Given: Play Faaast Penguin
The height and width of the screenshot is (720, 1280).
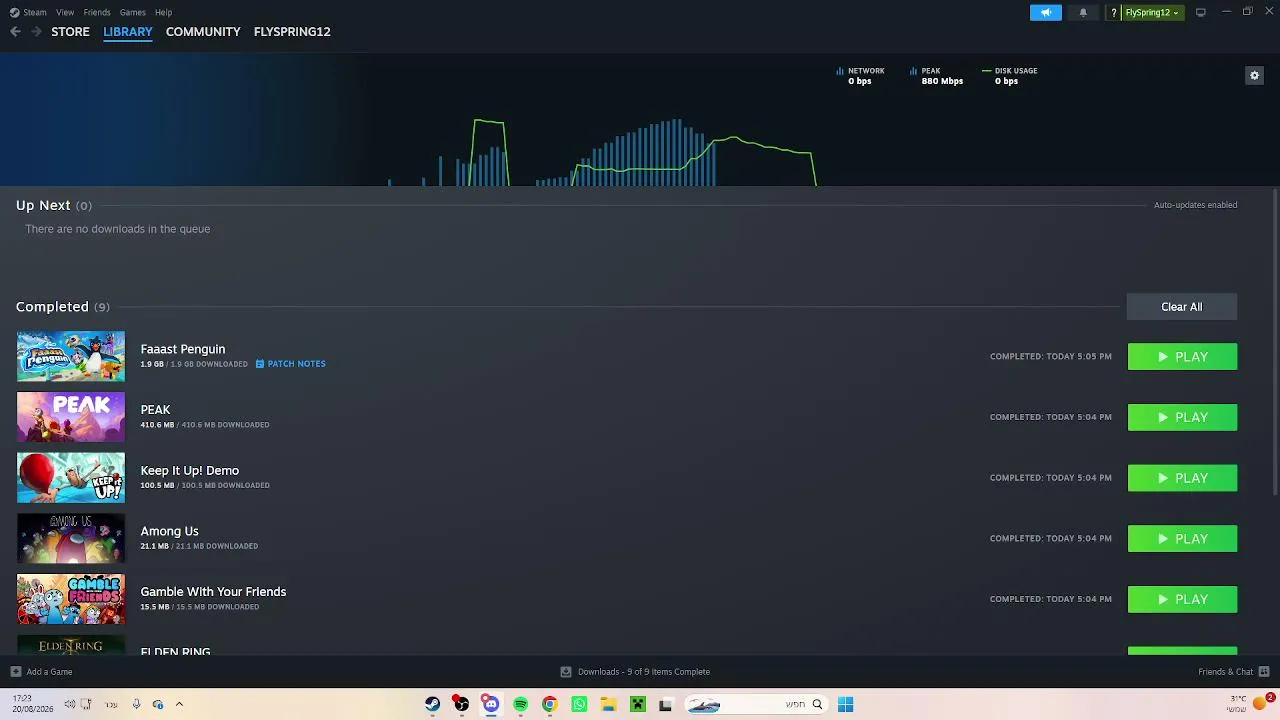Looking at the screenshot, I should [1183, 357].
